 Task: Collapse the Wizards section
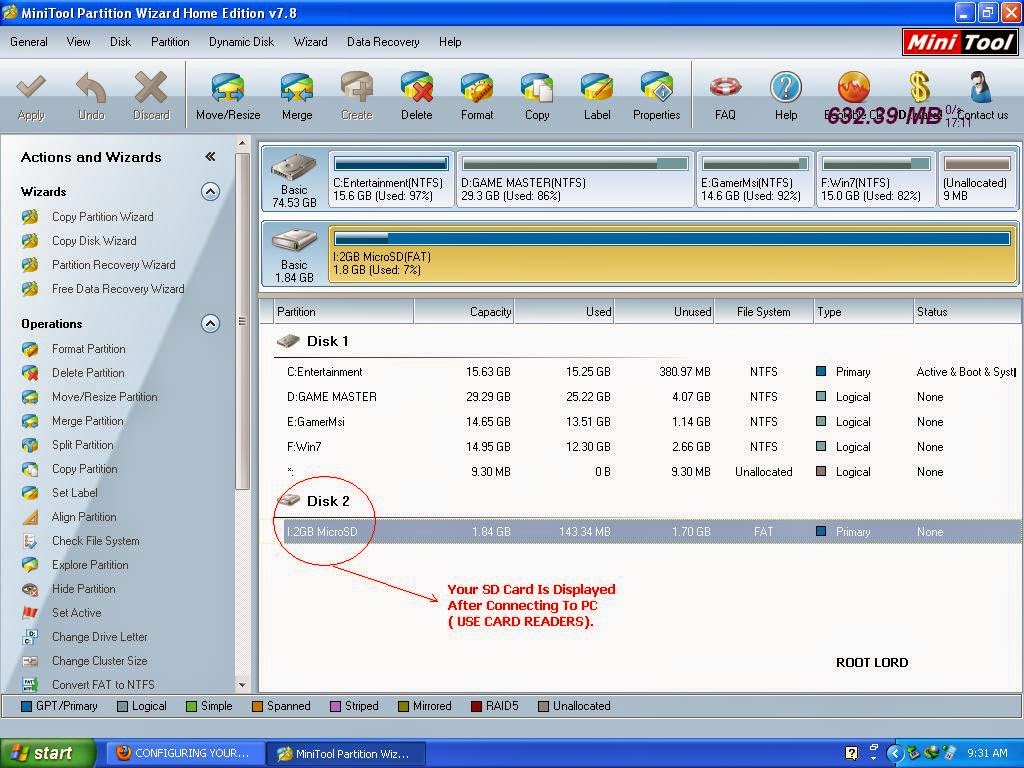(x=210, y=191)
